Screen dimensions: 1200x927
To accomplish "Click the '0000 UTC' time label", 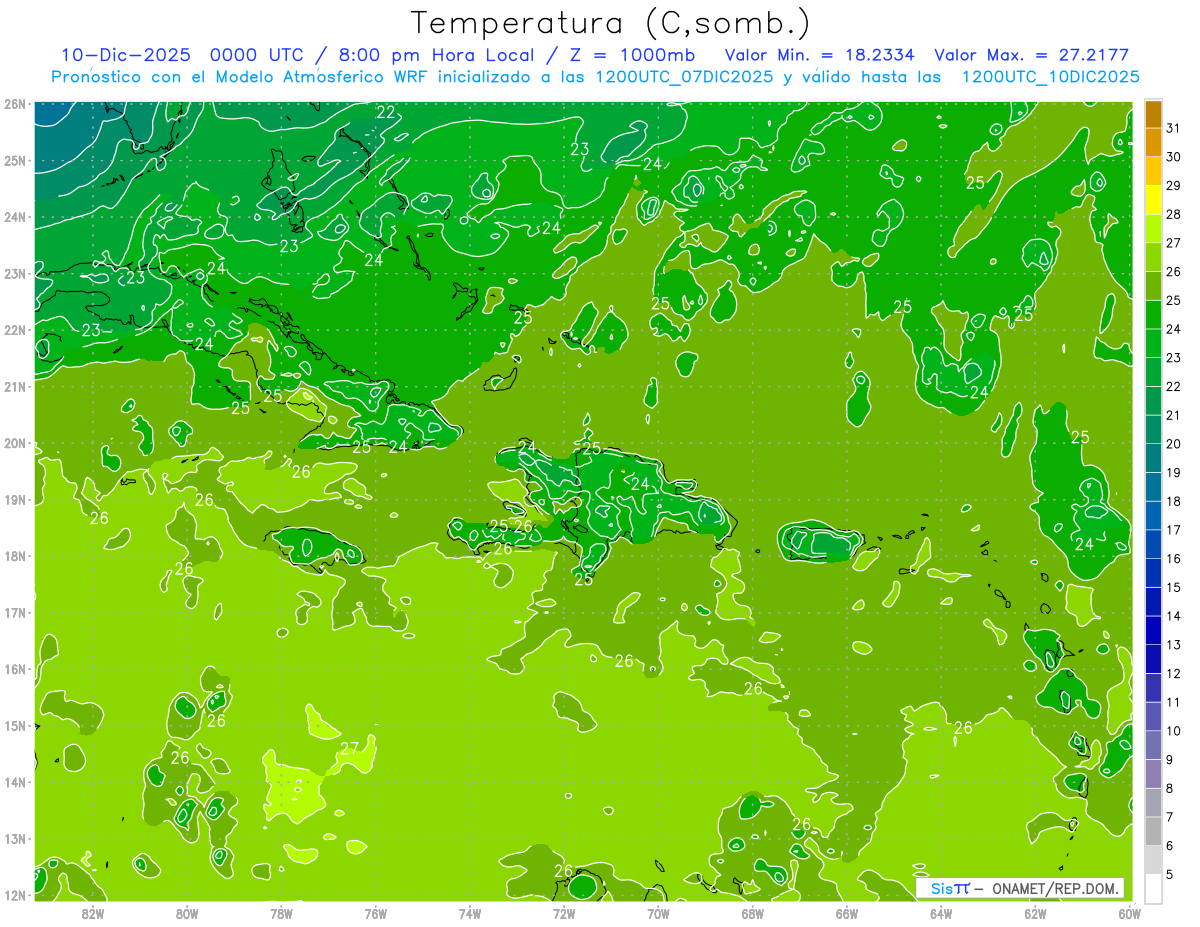I will [x=256, y=55].
